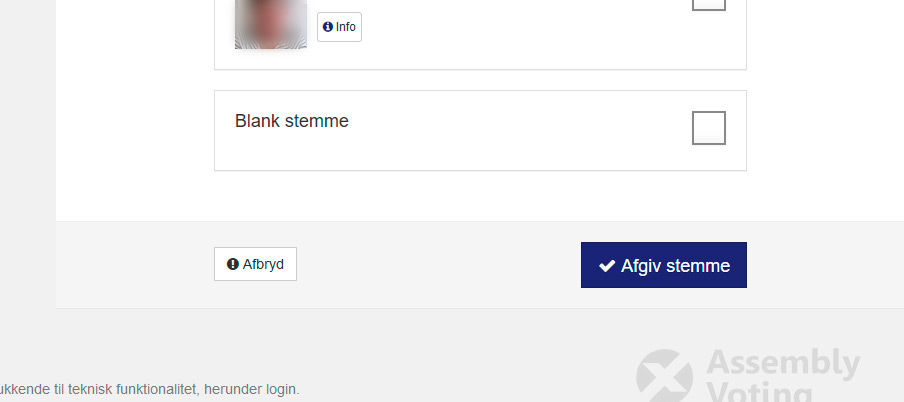
Task: Click the Voting word of the footer logo
Action: pyautogui.click(x=759, y=393)
